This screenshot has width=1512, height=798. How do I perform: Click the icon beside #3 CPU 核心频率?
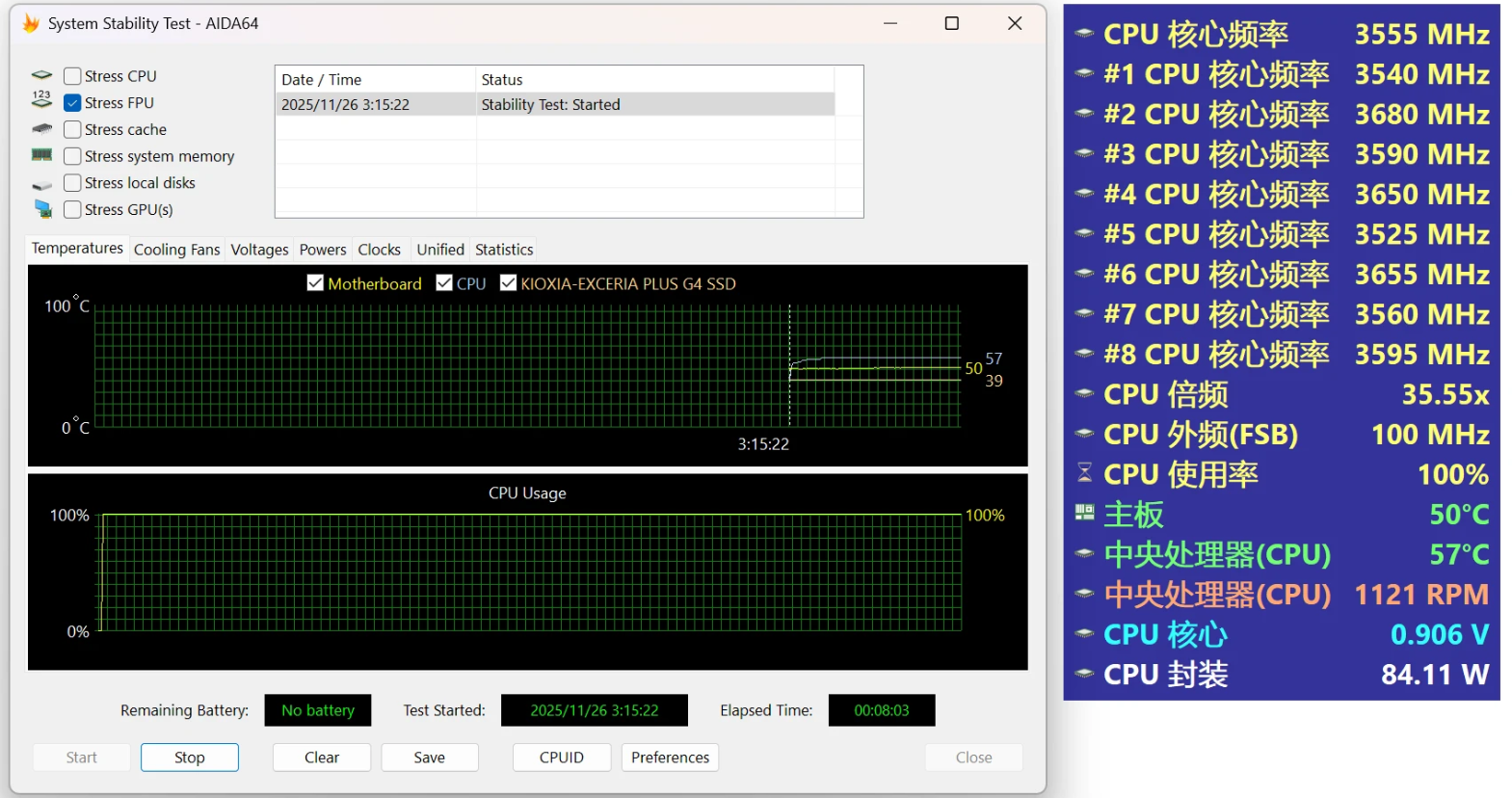pos(1084,153)
